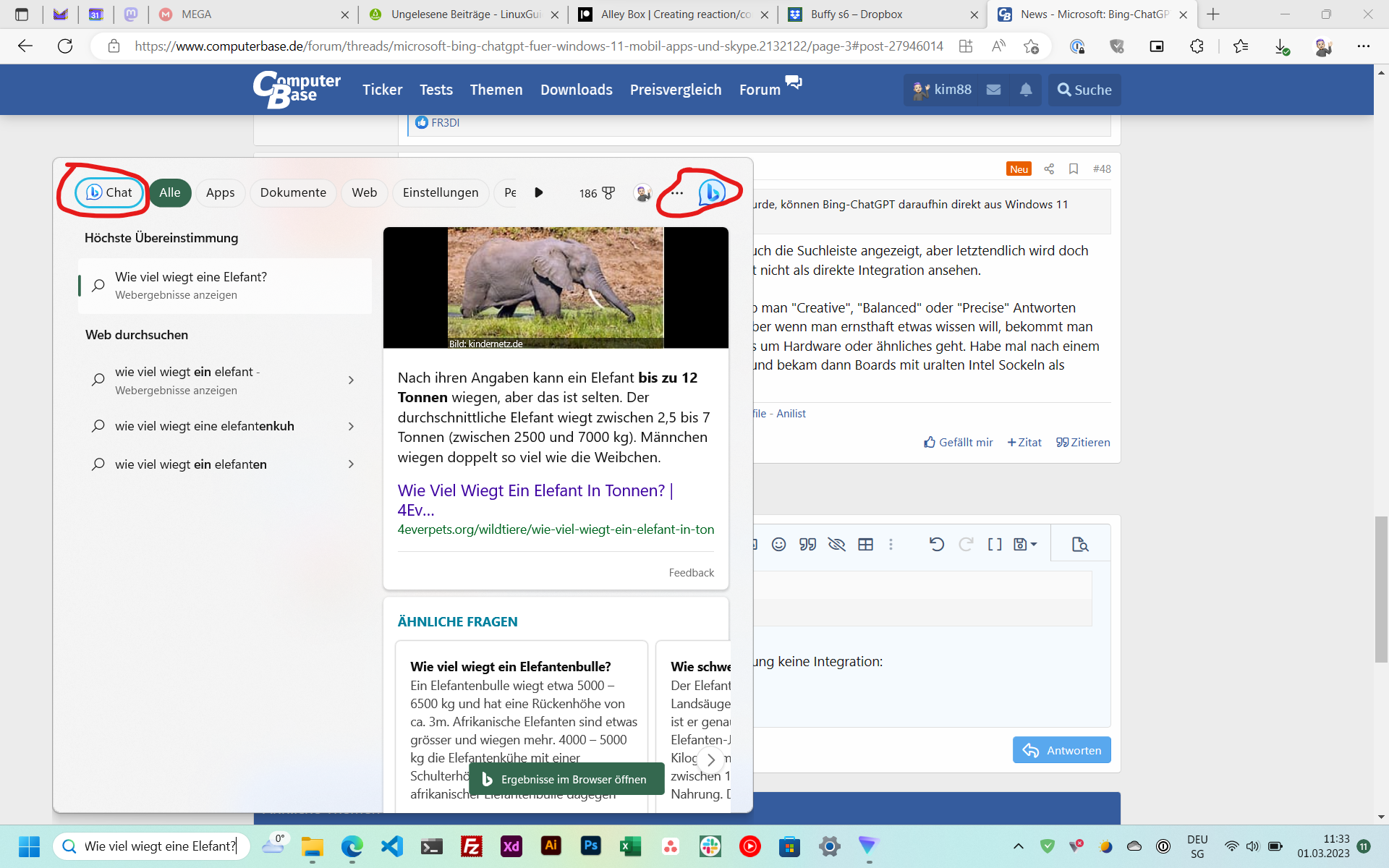The width and height of the screenshot is (1389, 868).
Task: Click the share icon on post #48
Action: pyautogui.click(x=1049, y=169)
